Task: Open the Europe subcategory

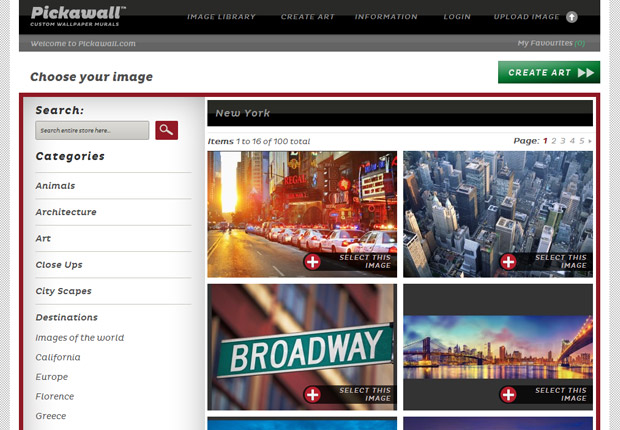Action: pos(51,377)
